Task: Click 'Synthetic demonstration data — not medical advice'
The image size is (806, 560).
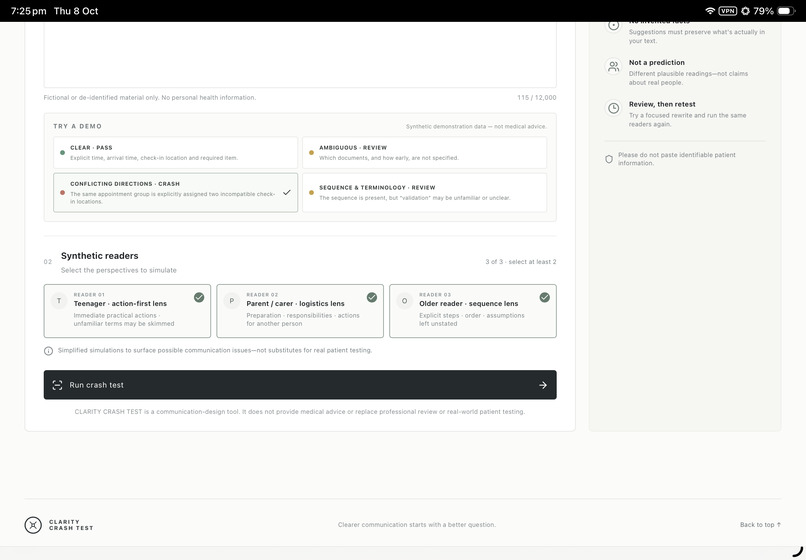Action: (x=477, y=127)
